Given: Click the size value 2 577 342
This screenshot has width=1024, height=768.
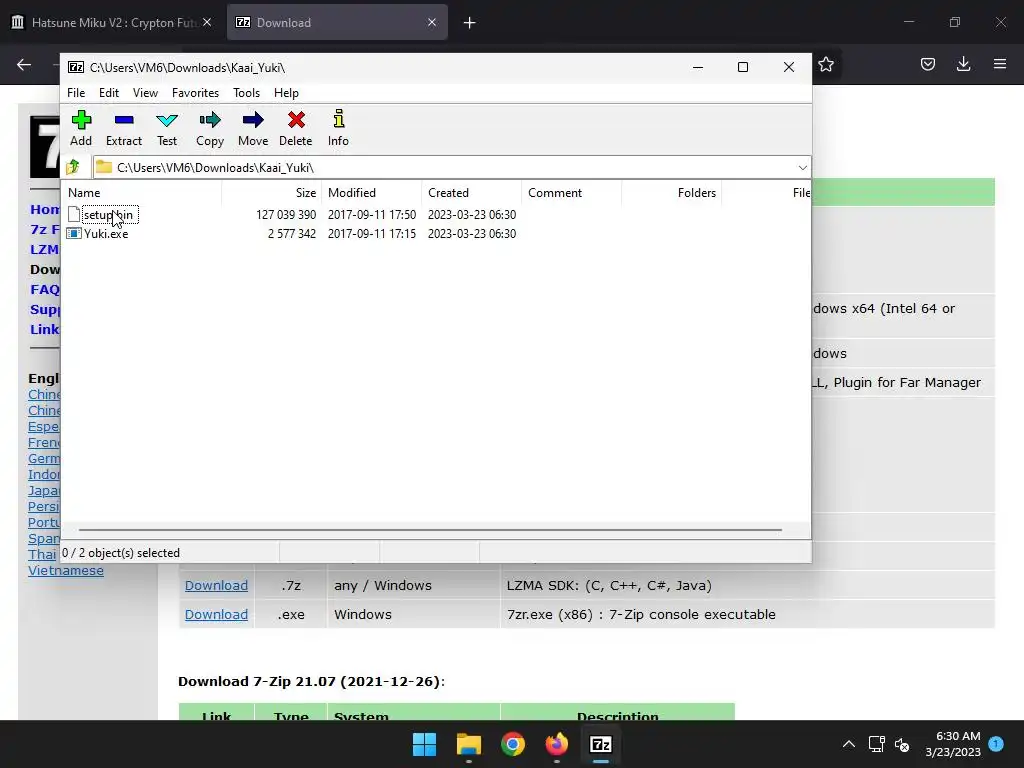Looking at the screenshot, I should pyautogui.click(x=292, y=234).
